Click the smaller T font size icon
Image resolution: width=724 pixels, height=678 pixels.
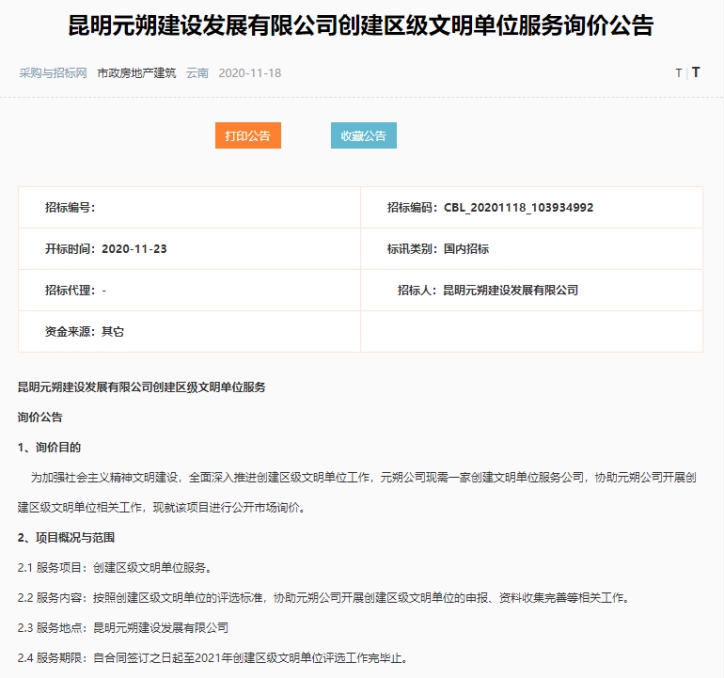(x=678, y=73)
